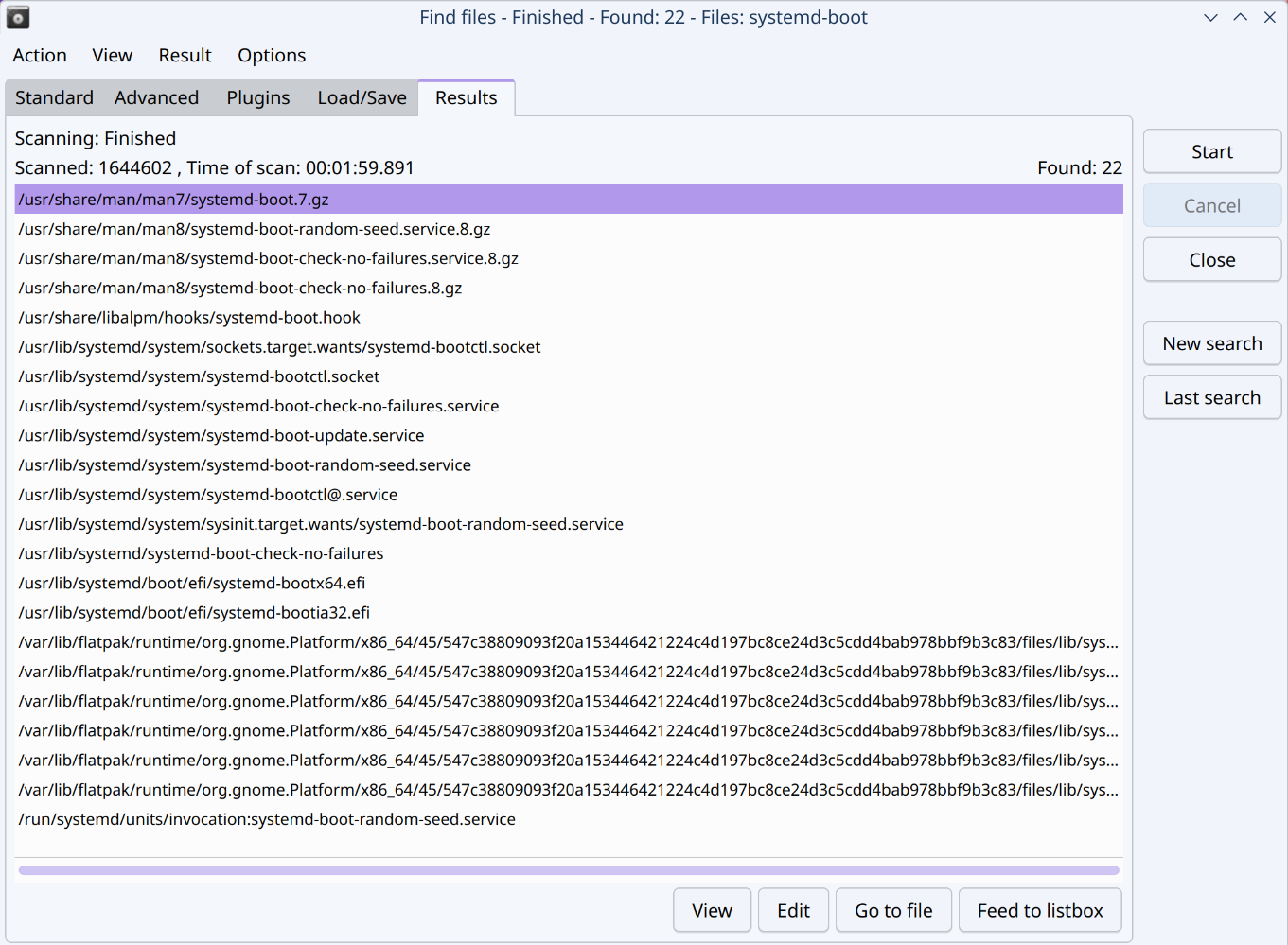
Task: Select /run/systemd/units/invocation result row
Action: [x=569, y=819]
